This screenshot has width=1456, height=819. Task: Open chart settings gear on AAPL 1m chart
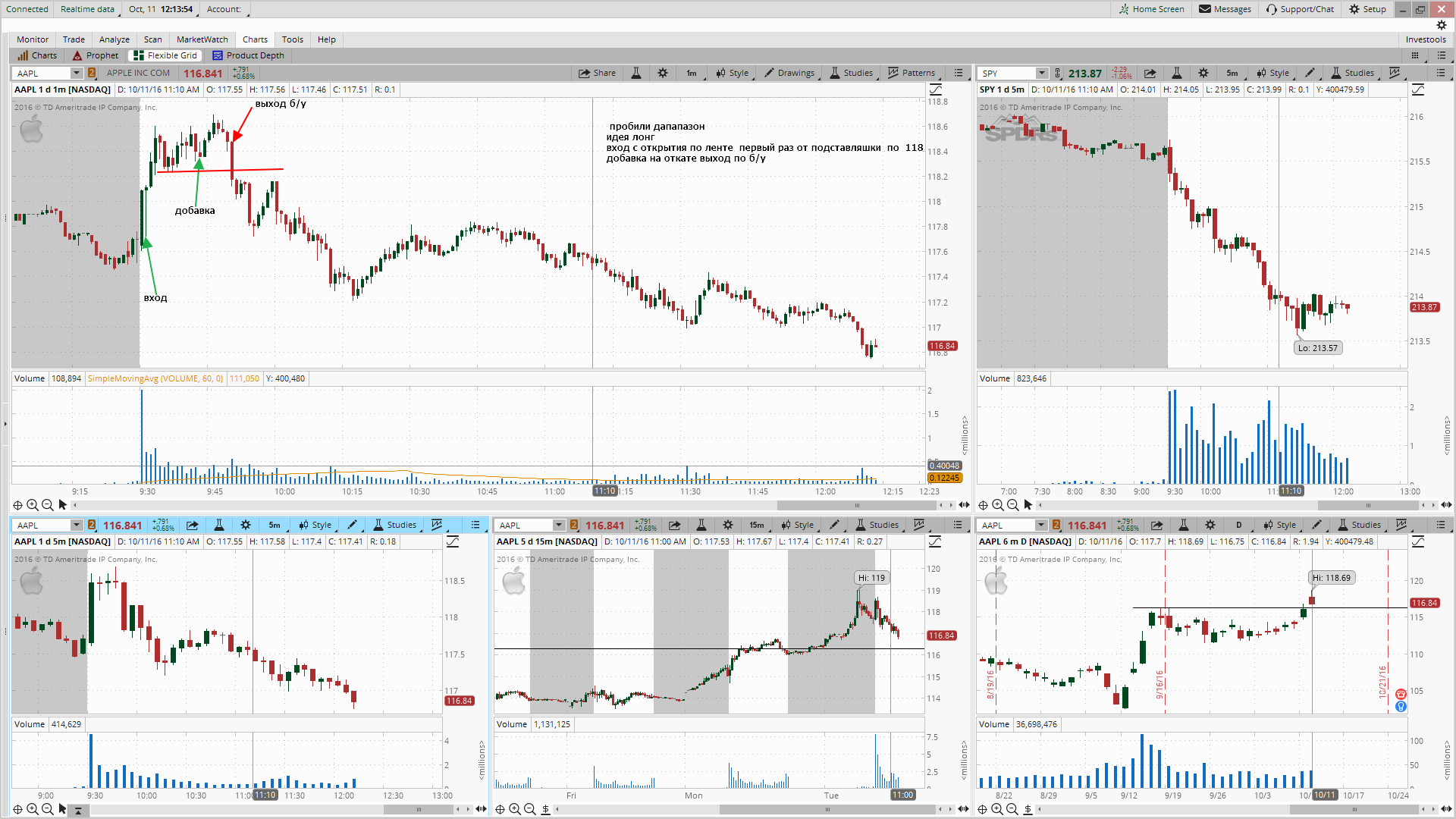point(663,73)
